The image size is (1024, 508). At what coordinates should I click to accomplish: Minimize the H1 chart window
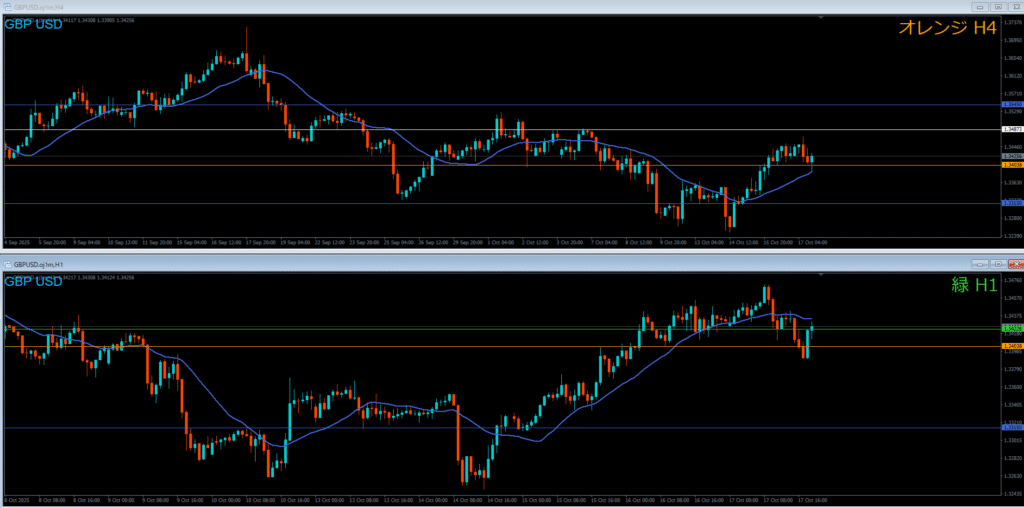979,263
